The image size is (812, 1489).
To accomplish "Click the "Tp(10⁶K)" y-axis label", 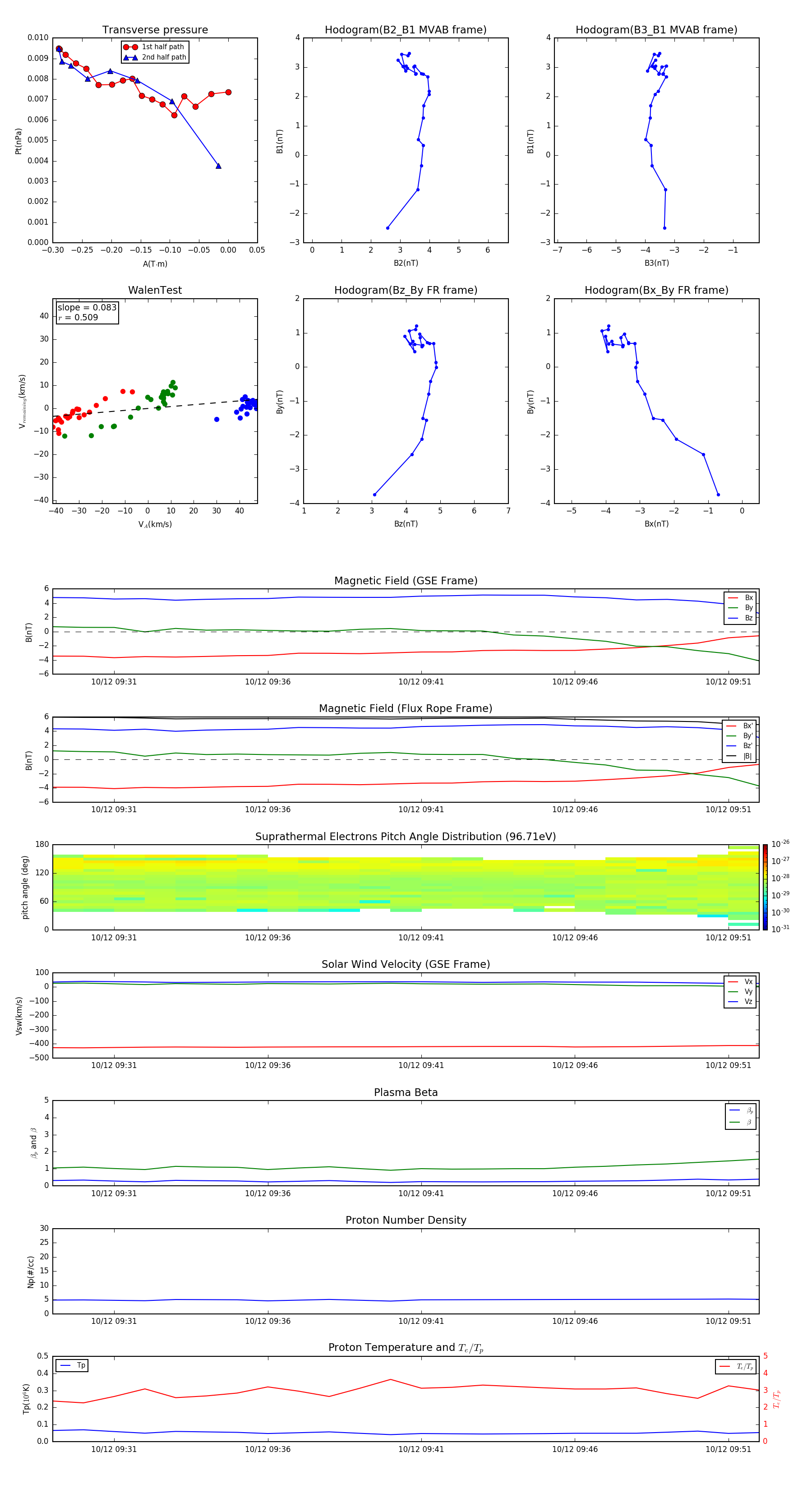I will [x=26, y=1399].
